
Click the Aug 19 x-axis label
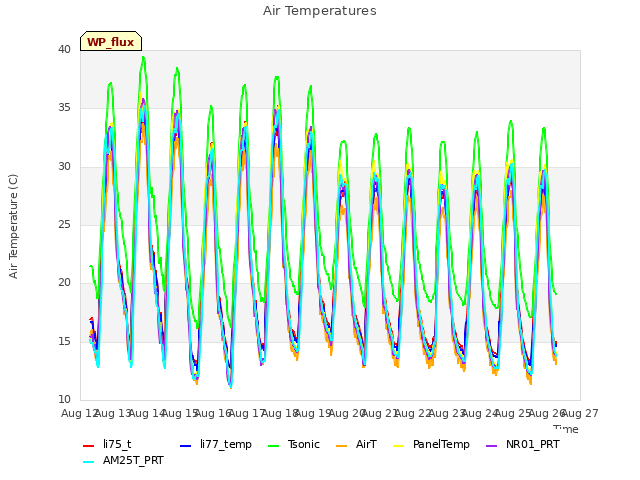pyautogui.click(x=313, y=413)
